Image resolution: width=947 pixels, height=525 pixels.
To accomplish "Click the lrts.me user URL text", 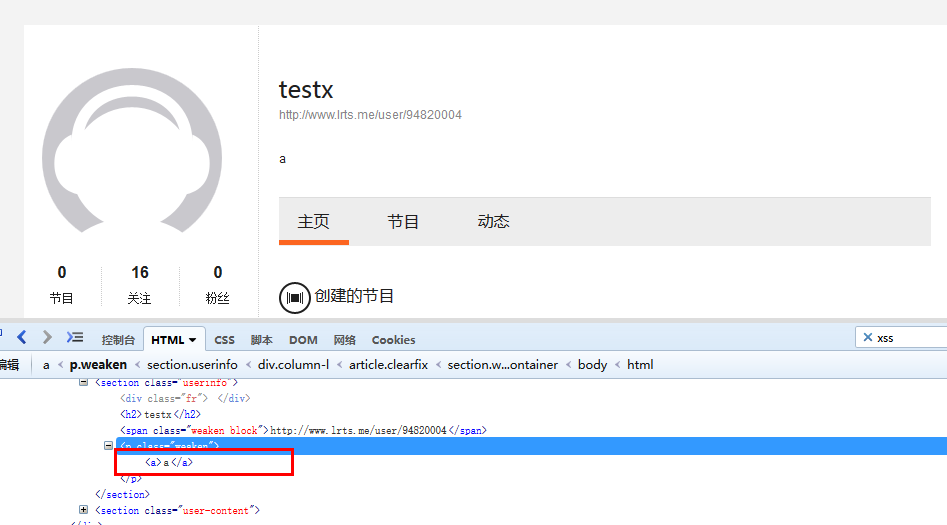I will (x=370, y=115).
